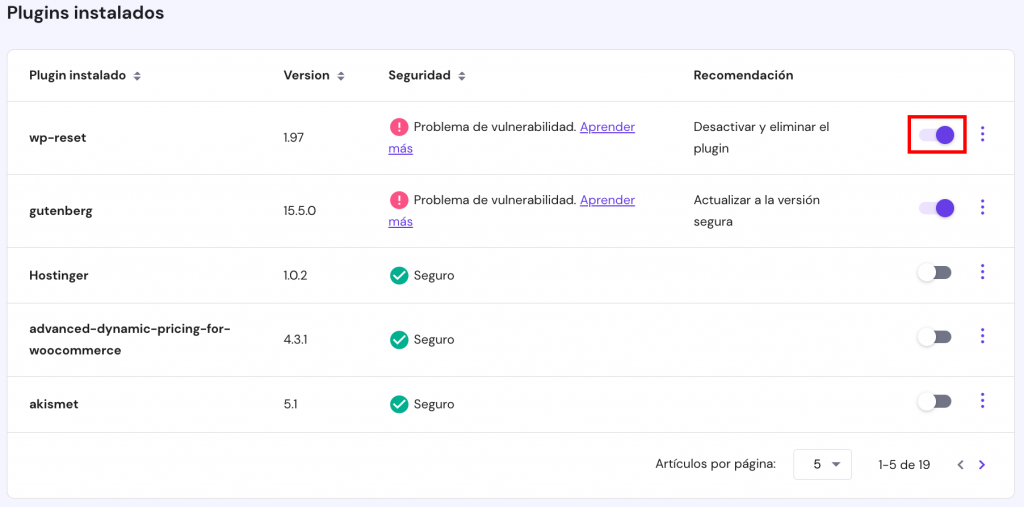Screen dimensions: 1024x507
Task: Go to next page of plugins
Action: pyautogui.click(x=982, y=465)
